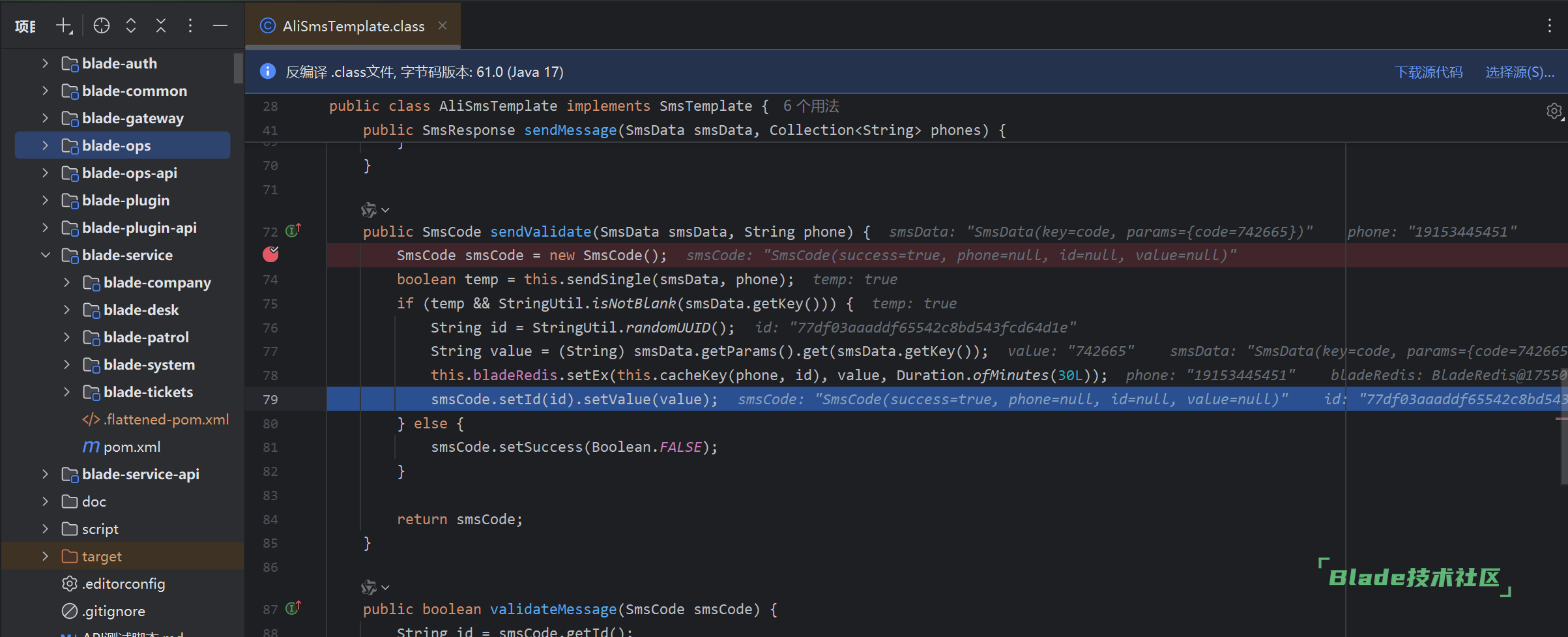Expand the blade-gateway module

45,118
